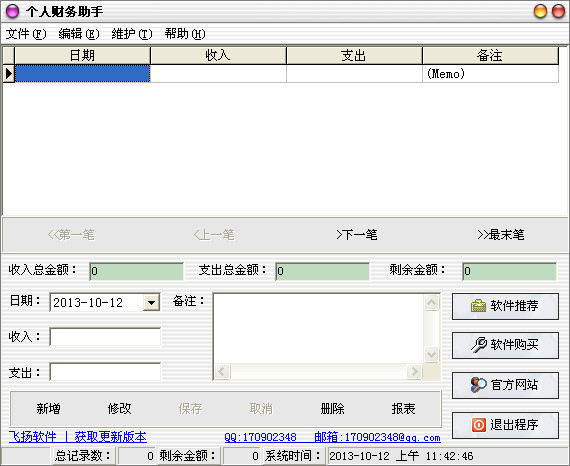
Task: Click the orange minimize orb button
Action: point(540,11)
